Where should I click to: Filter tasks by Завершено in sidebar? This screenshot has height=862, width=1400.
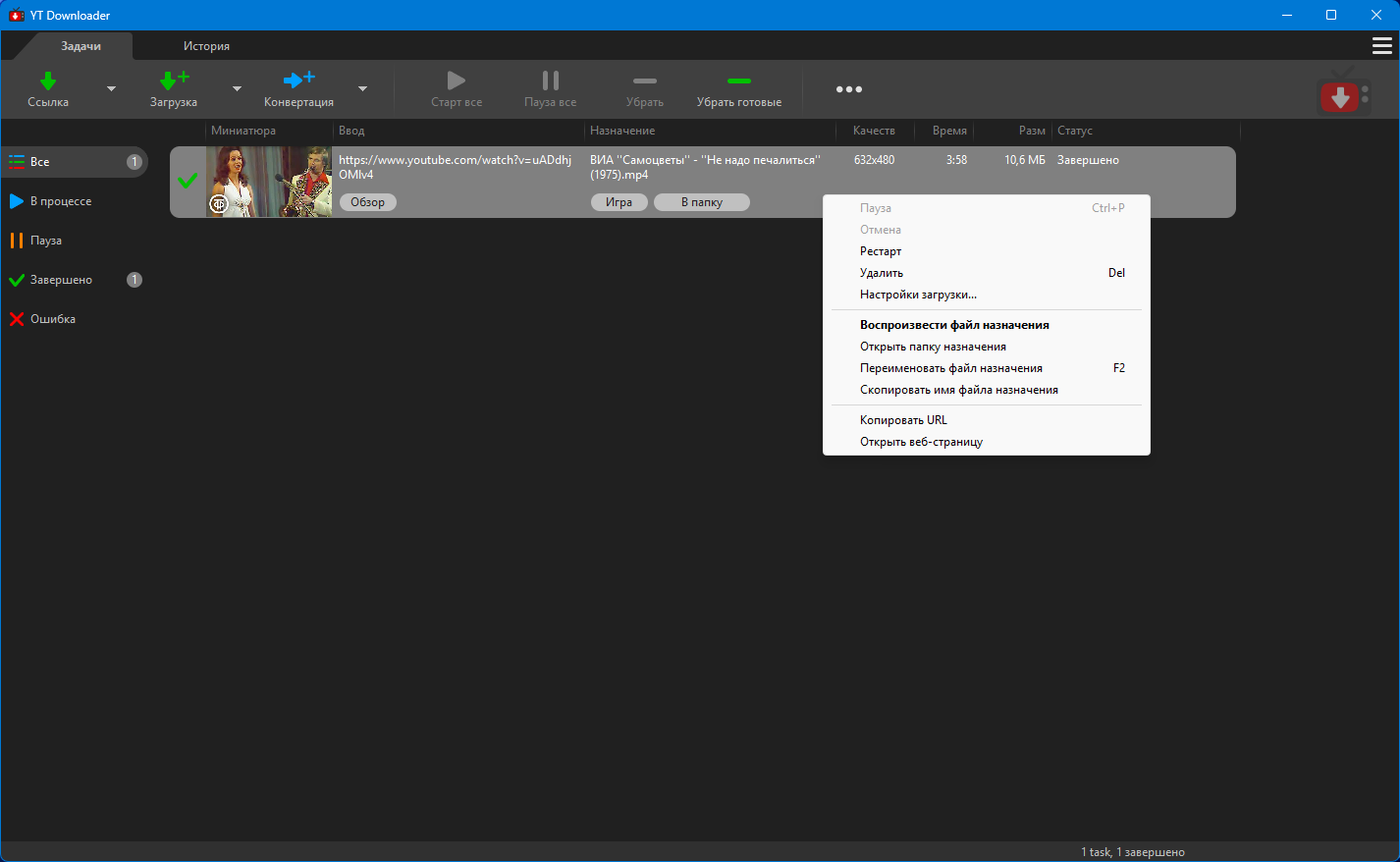61,280
